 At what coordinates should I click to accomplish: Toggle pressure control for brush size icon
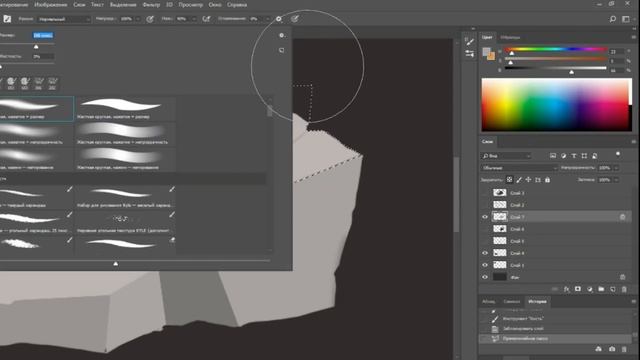(295, 19)
